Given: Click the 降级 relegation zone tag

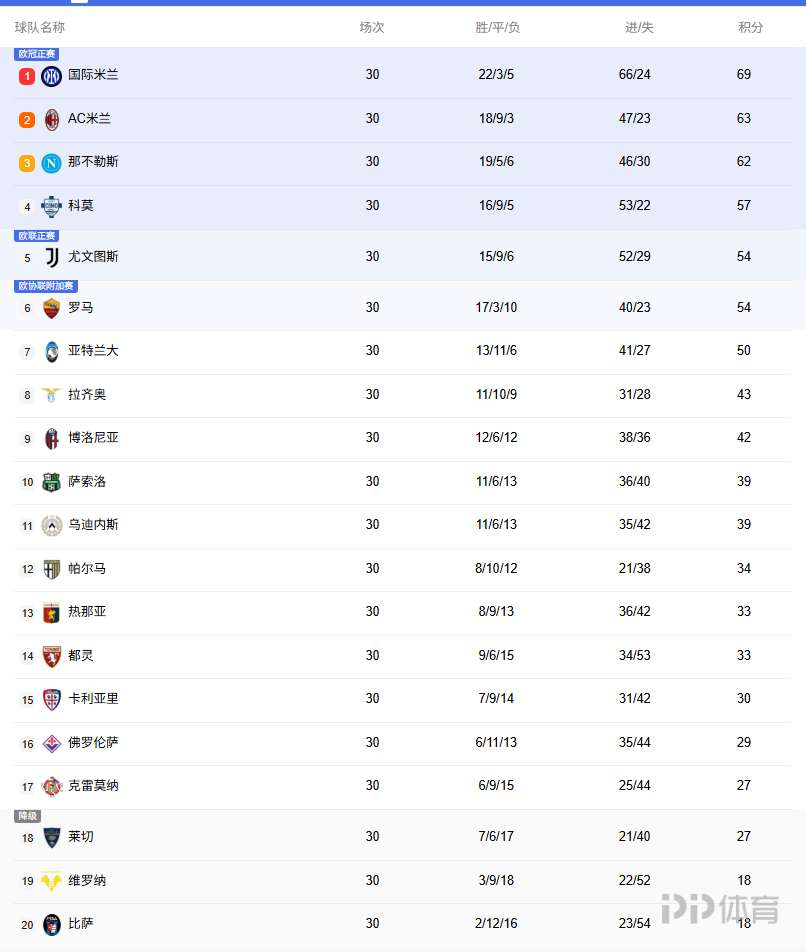Looking at the screenshot, I should click(x=28, y=816).
